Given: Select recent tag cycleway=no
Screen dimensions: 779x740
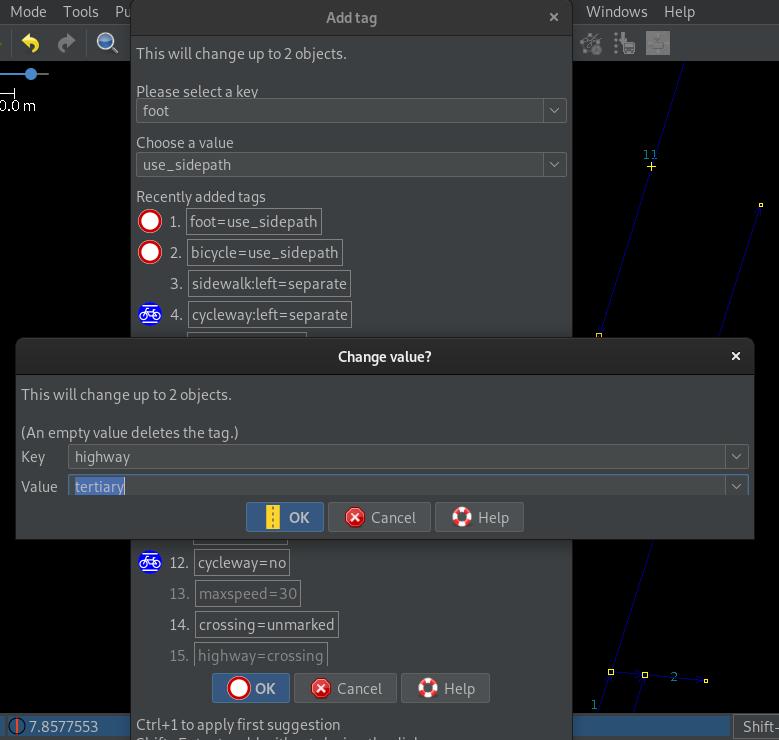Looking at the screenshot, I should [242, 563].
